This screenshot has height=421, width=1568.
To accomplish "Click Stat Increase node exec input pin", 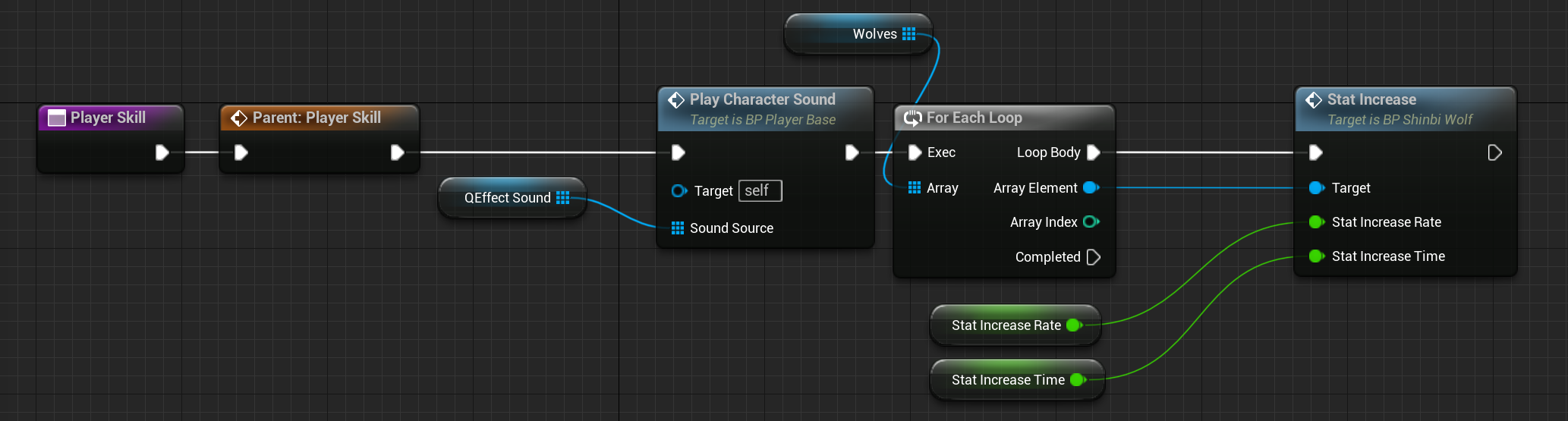I will click(1315, 152).
